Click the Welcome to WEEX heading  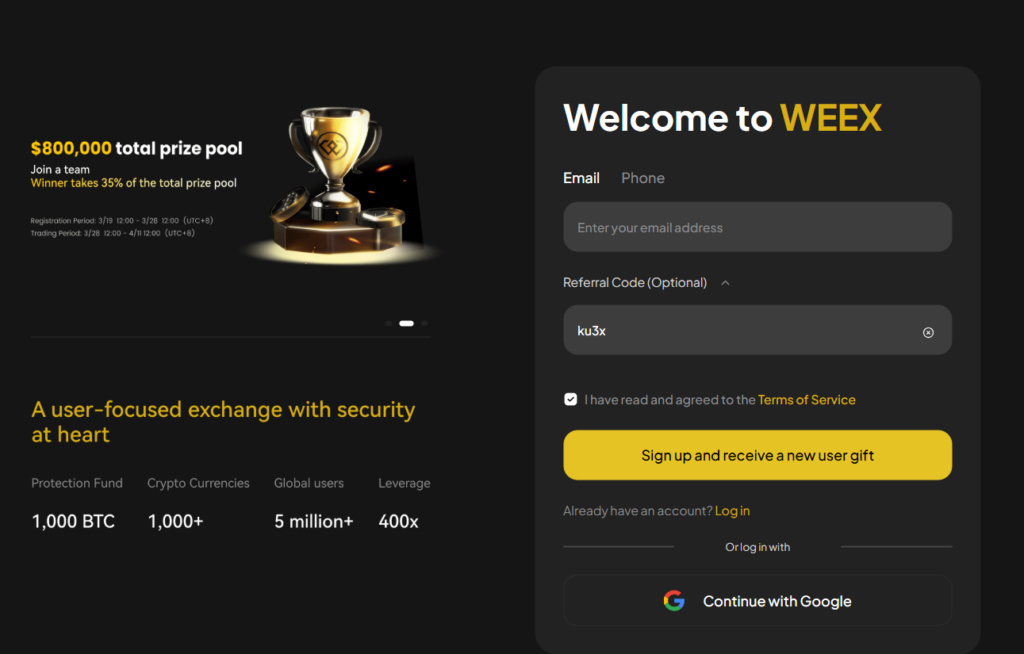721,118
